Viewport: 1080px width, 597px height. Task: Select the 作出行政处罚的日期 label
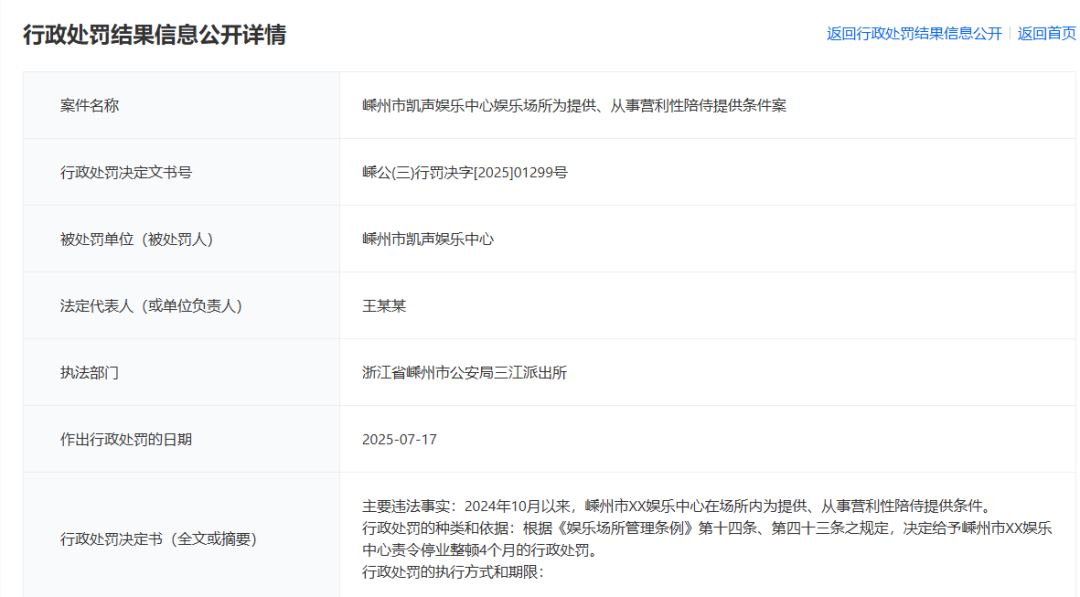126,439
